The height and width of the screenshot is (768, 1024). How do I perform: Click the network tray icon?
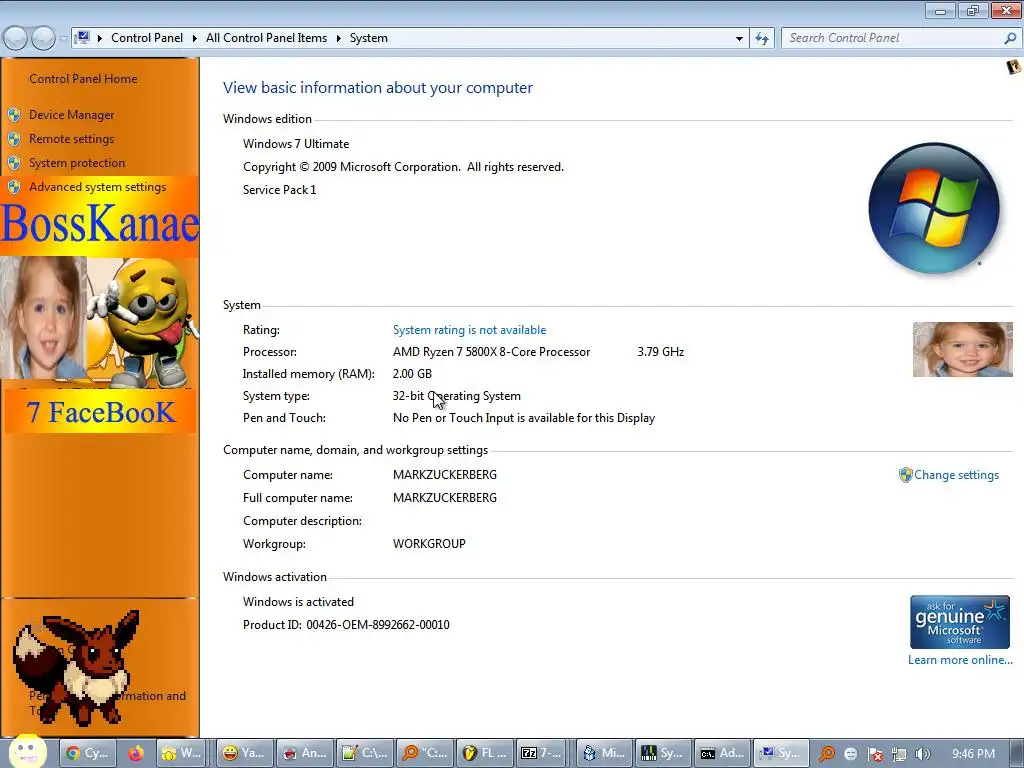pyautogui.click(x=899, y=755)
